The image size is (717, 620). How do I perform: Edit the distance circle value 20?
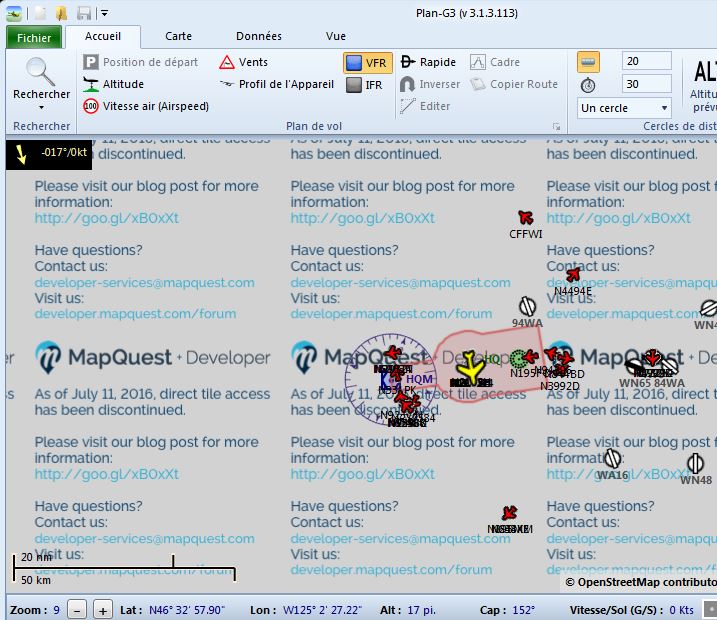(x=647, y=61)
